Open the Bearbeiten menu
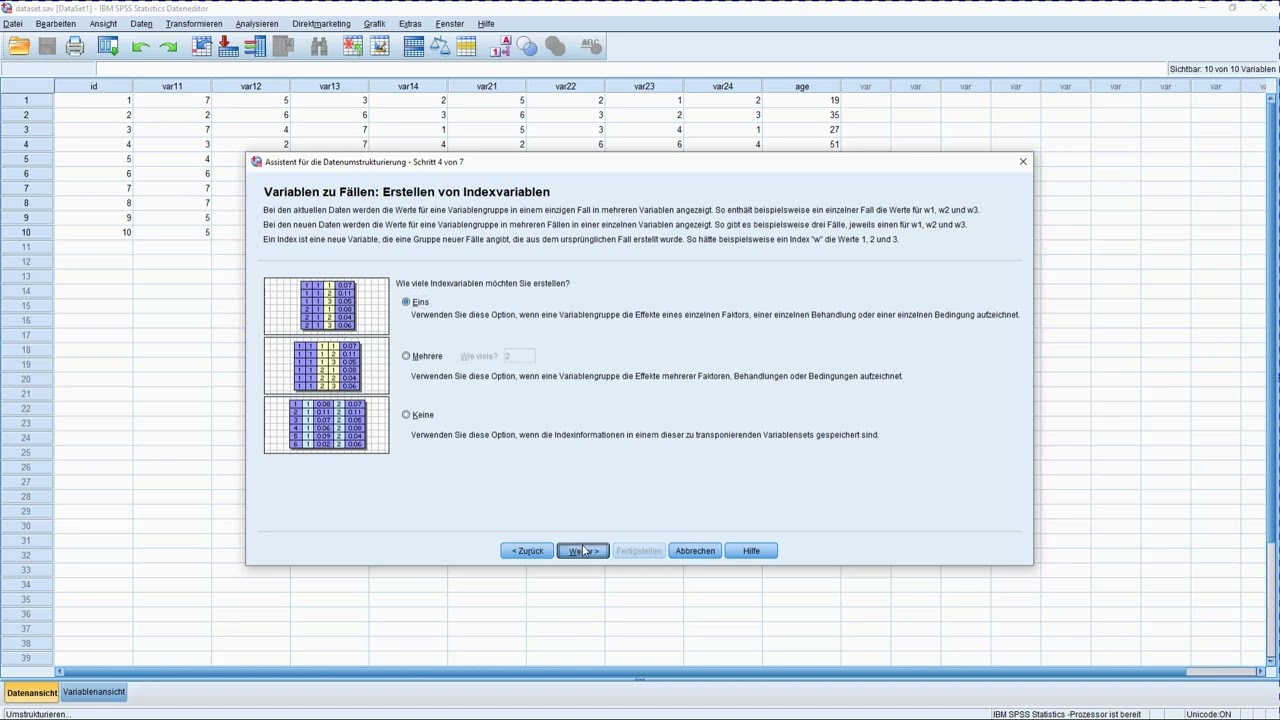This screenshot has height=720, width=1280. pyautogui.click(x=55, y=24)
